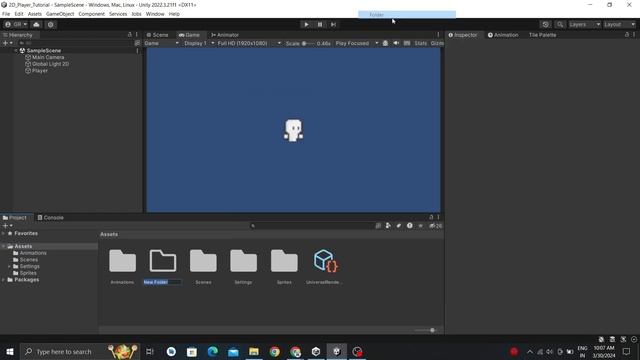The width and height of the screenshot is (640, 360).
Task: Open the Play Focused dropdown
Action: (x=357, y=43)
